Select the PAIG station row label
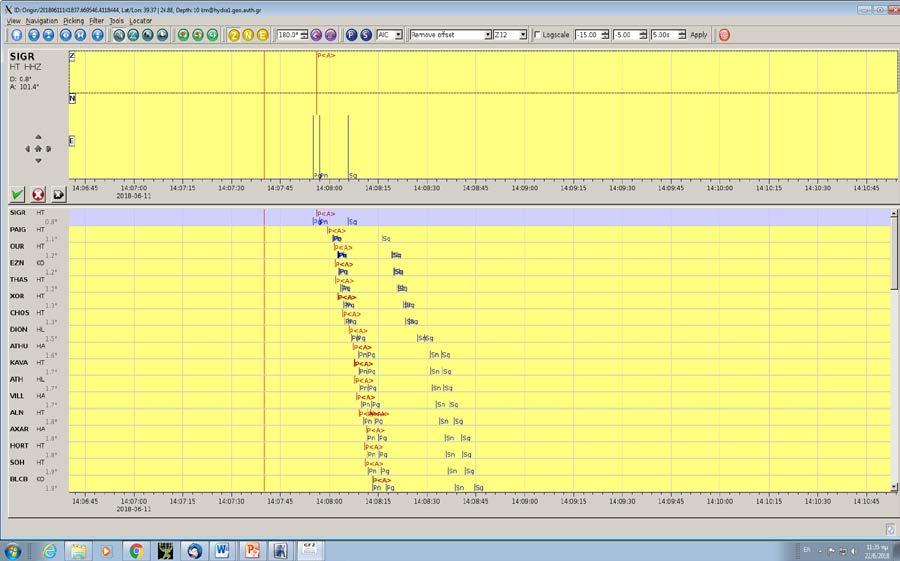Viewport: 900px width, 561px height. click(x=18, y=230)
